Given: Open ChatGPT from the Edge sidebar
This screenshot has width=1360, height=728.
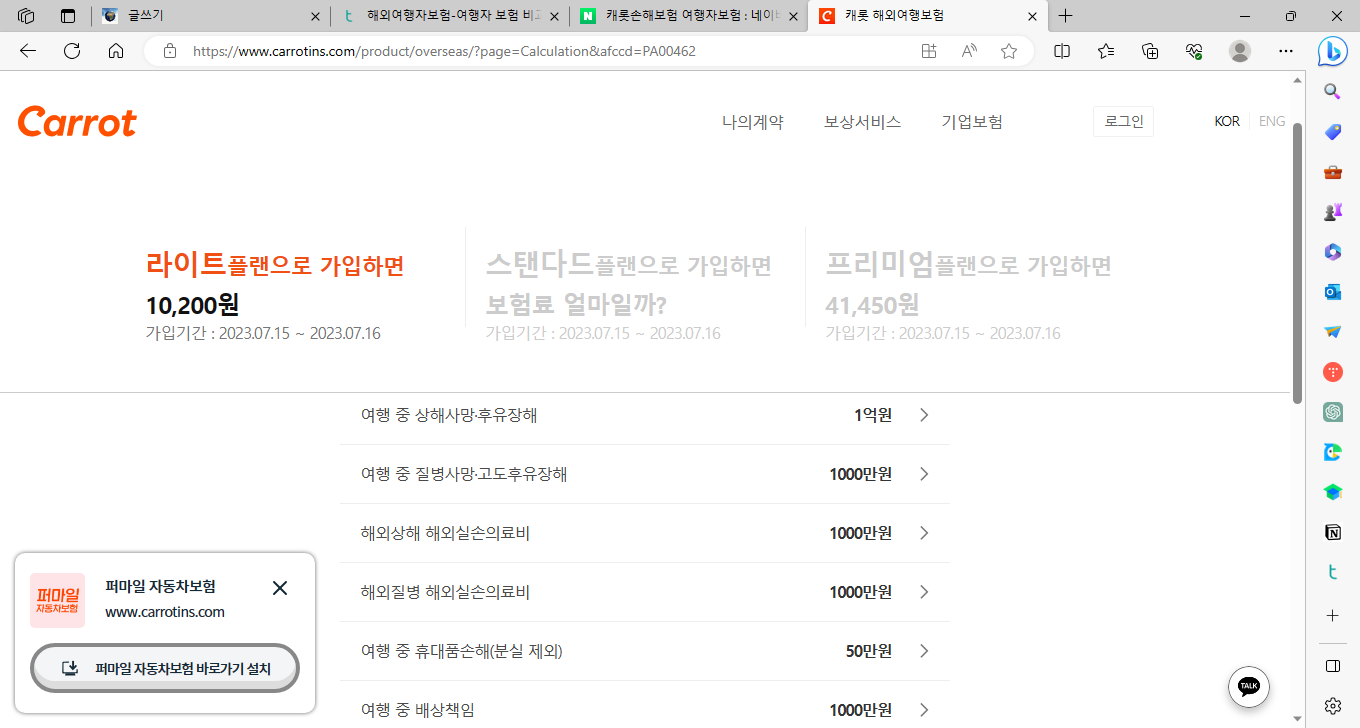Looking at the screenshot, I should click(1332, 411).
